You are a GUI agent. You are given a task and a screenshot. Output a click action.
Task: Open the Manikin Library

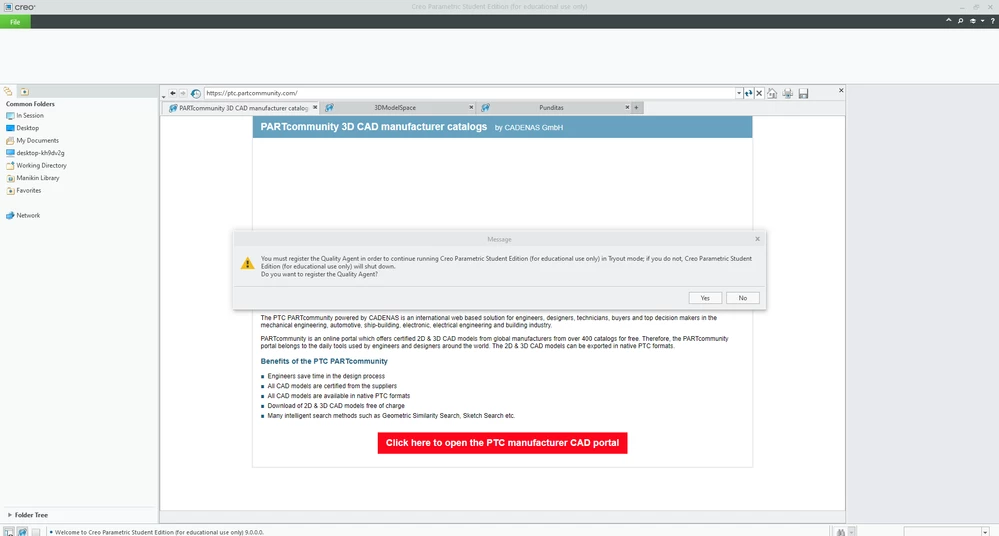(x=32, y=178)
